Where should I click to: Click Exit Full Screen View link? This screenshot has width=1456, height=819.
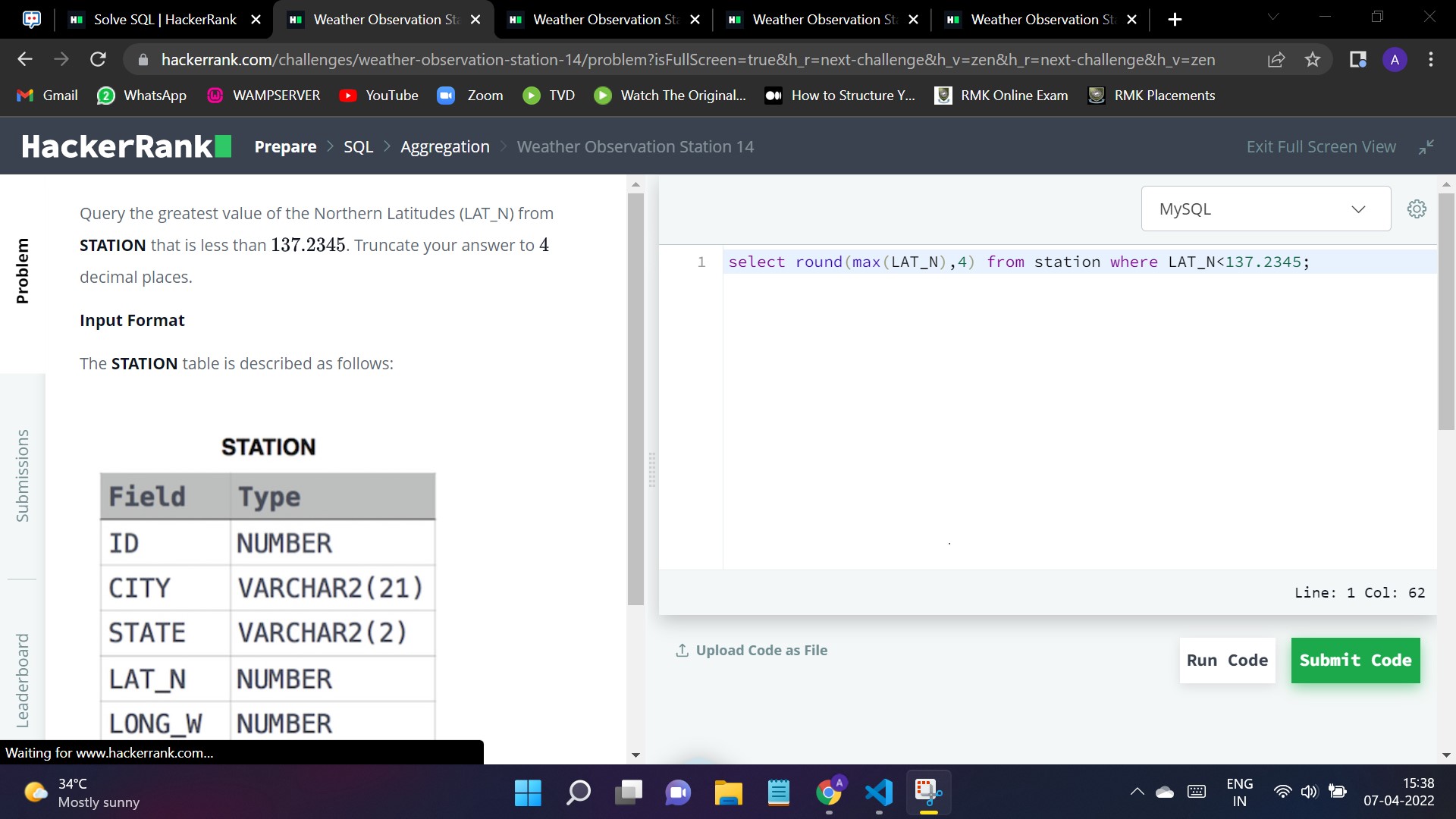[x=1321, y=146]
